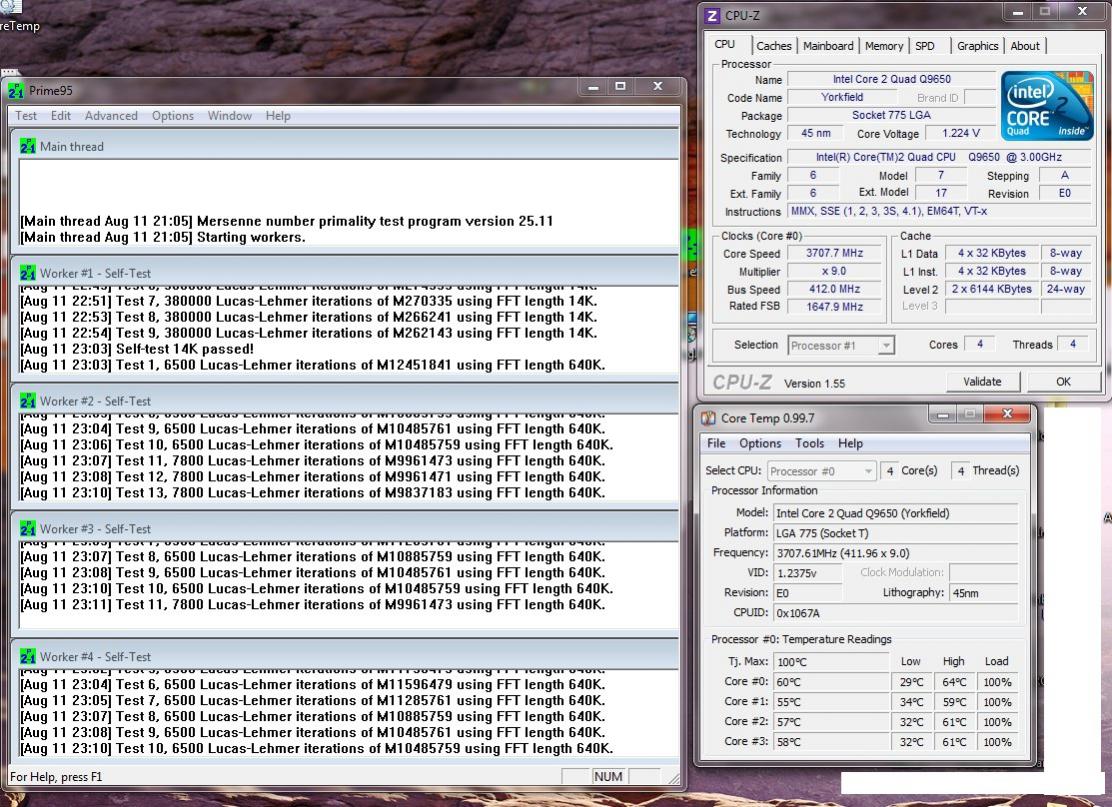Click the CPUID 0x1067A field
1112x807 pixels.
click(896, 613)
